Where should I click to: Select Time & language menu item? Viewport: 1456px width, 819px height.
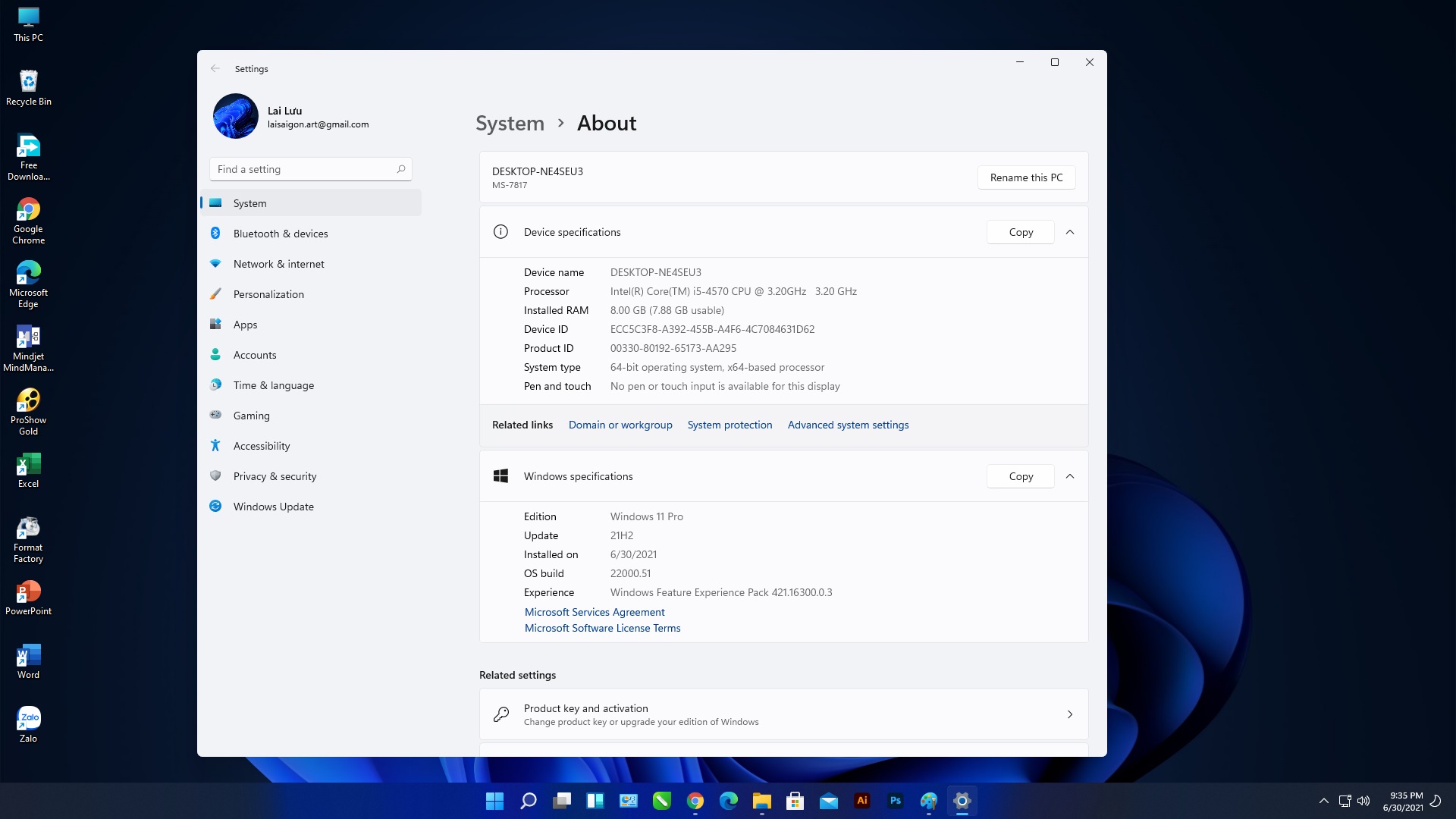[311, 385]
